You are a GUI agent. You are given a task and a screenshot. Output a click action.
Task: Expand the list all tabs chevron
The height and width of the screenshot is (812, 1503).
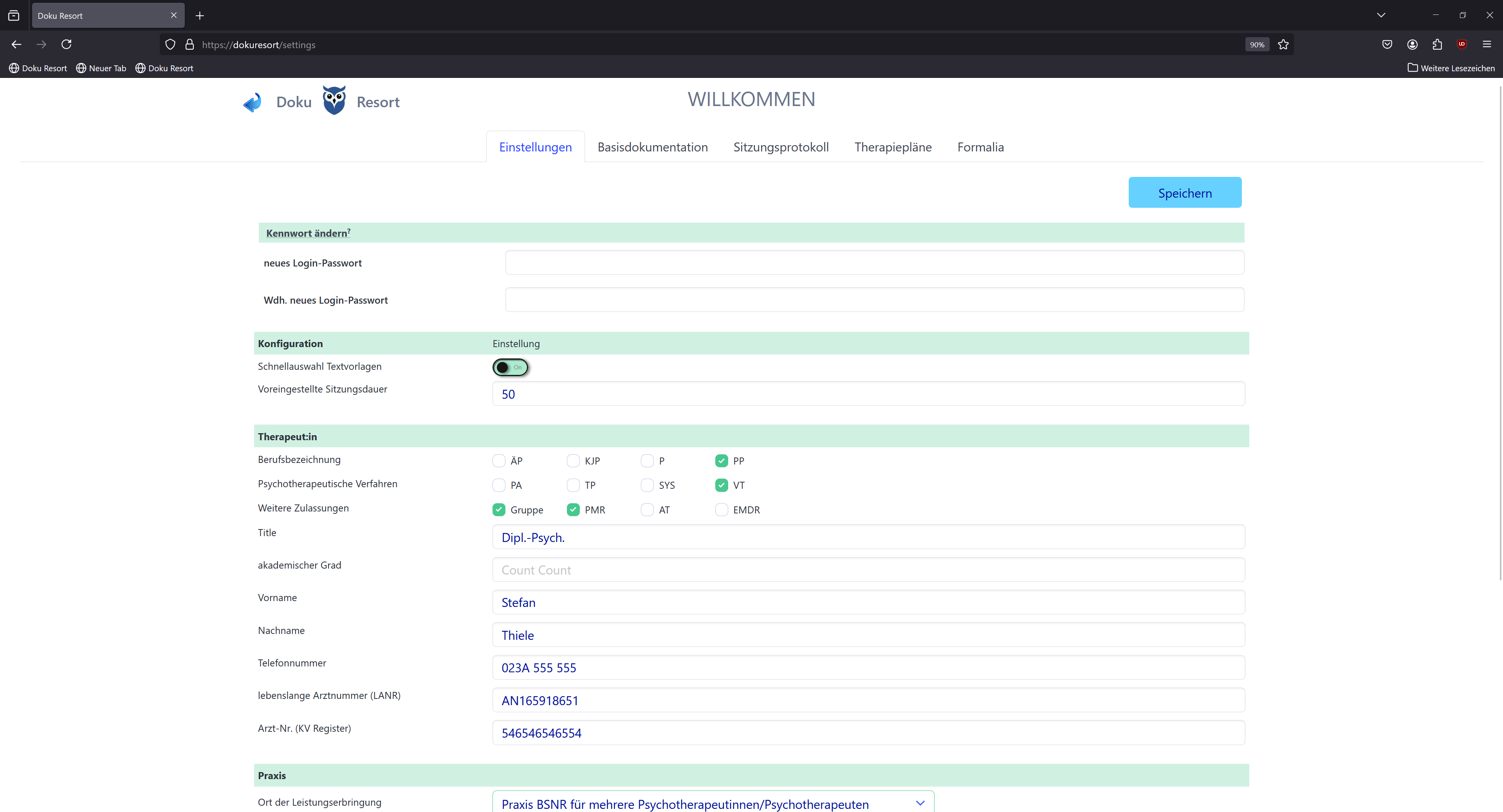click(1380, 15)
